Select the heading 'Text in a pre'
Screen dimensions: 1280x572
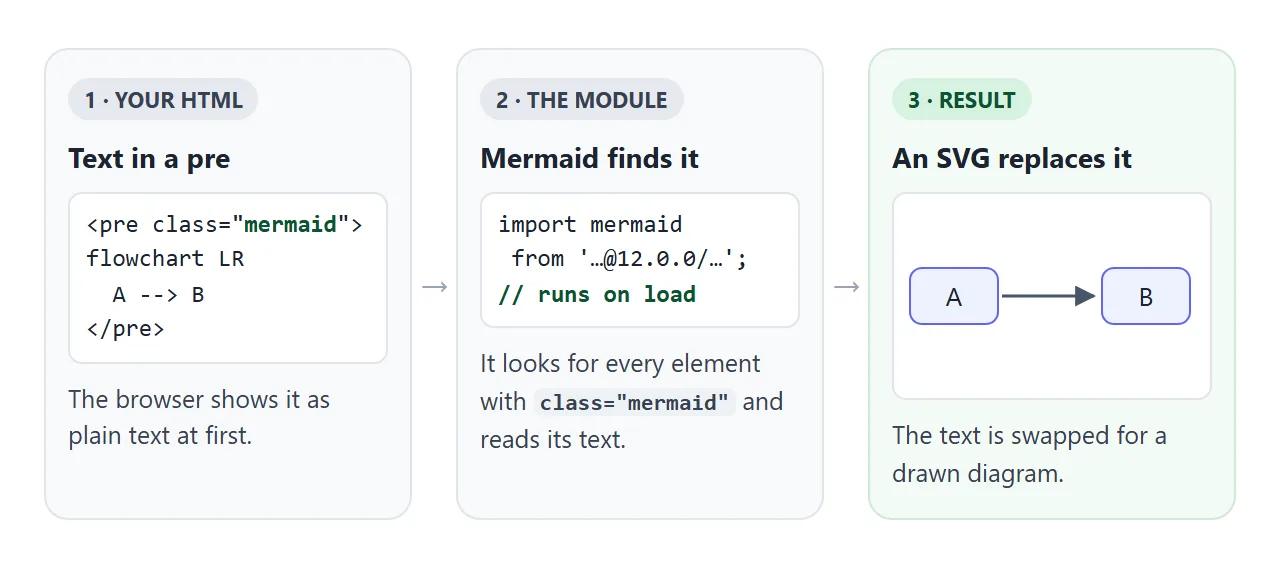pyautogui.click(x=149, y=159)
